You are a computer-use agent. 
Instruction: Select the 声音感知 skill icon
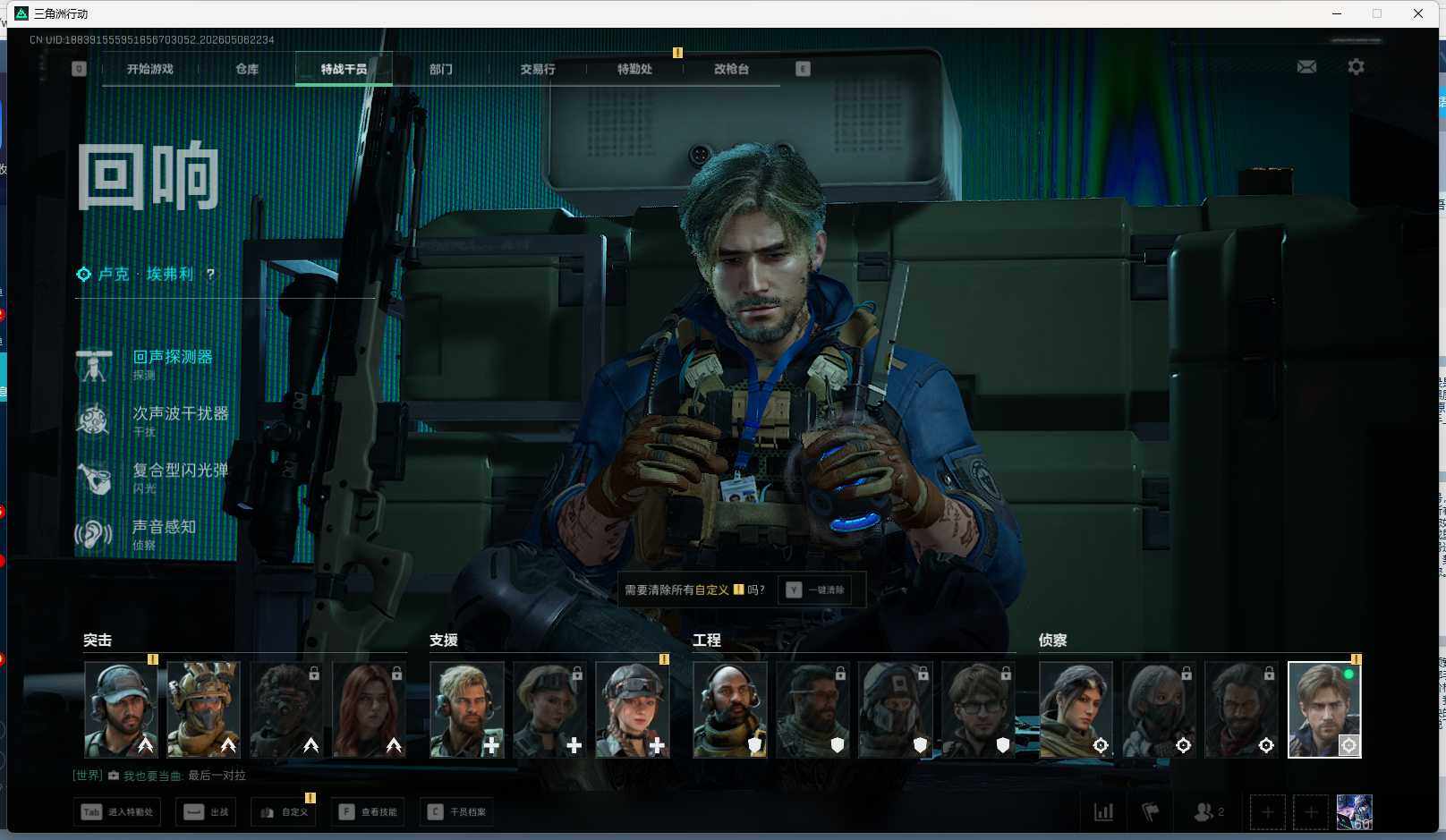point(94,535)
